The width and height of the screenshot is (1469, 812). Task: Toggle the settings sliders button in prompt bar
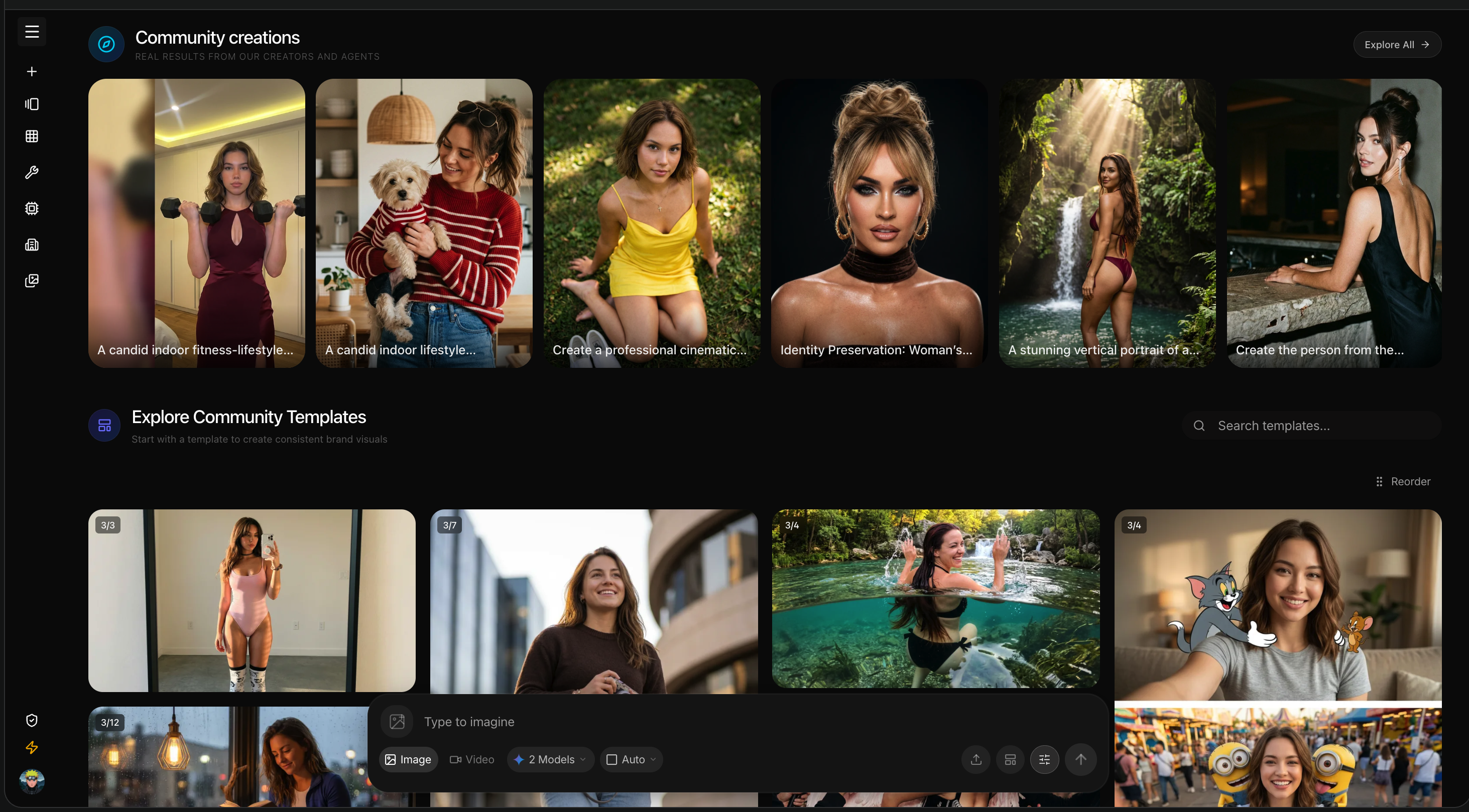1044,759
